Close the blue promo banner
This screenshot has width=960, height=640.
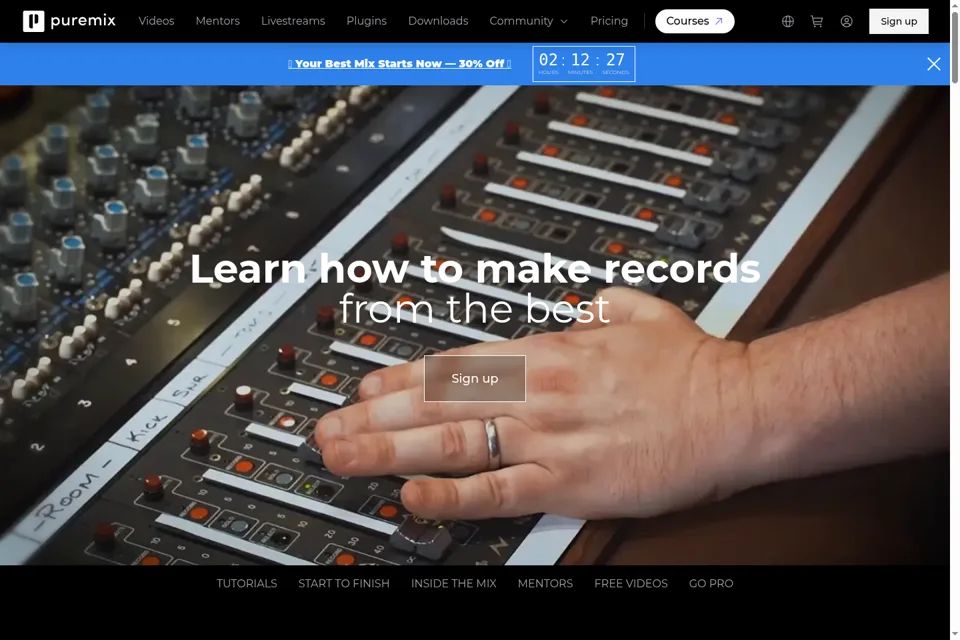tap(933, 64)
